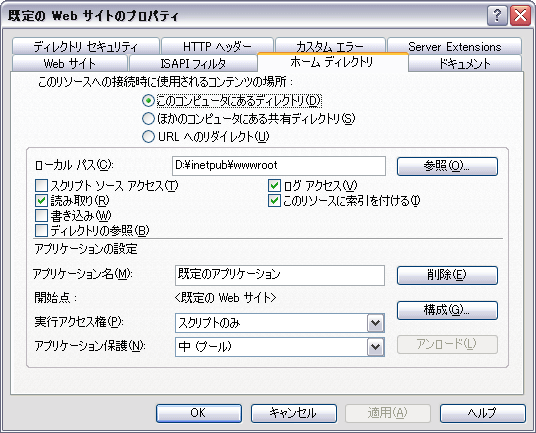This screenshot has width=536, height=433.
Task: Uncheck the ログ アクセス checkbox
Action: (x=274, y=186)
